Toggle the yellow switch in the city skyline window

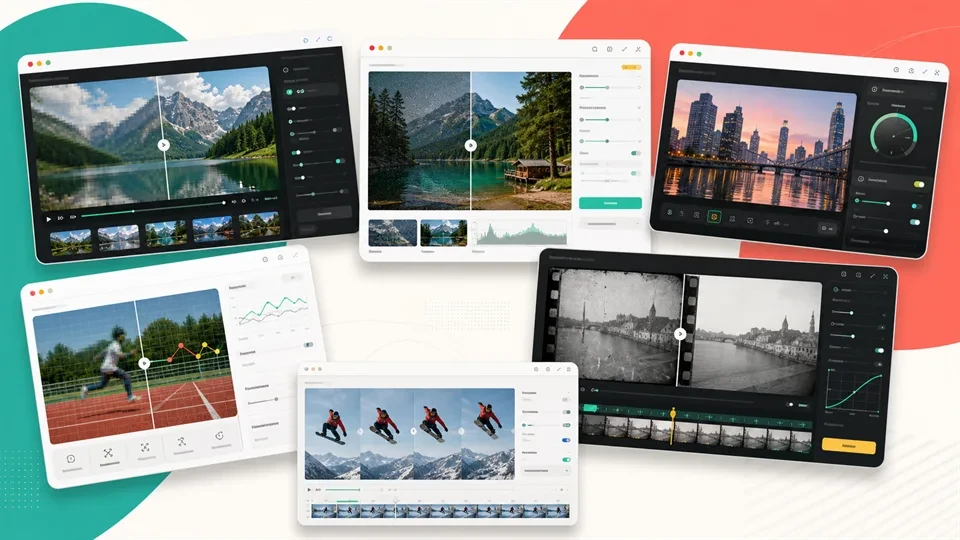click(x=919, y=184)
